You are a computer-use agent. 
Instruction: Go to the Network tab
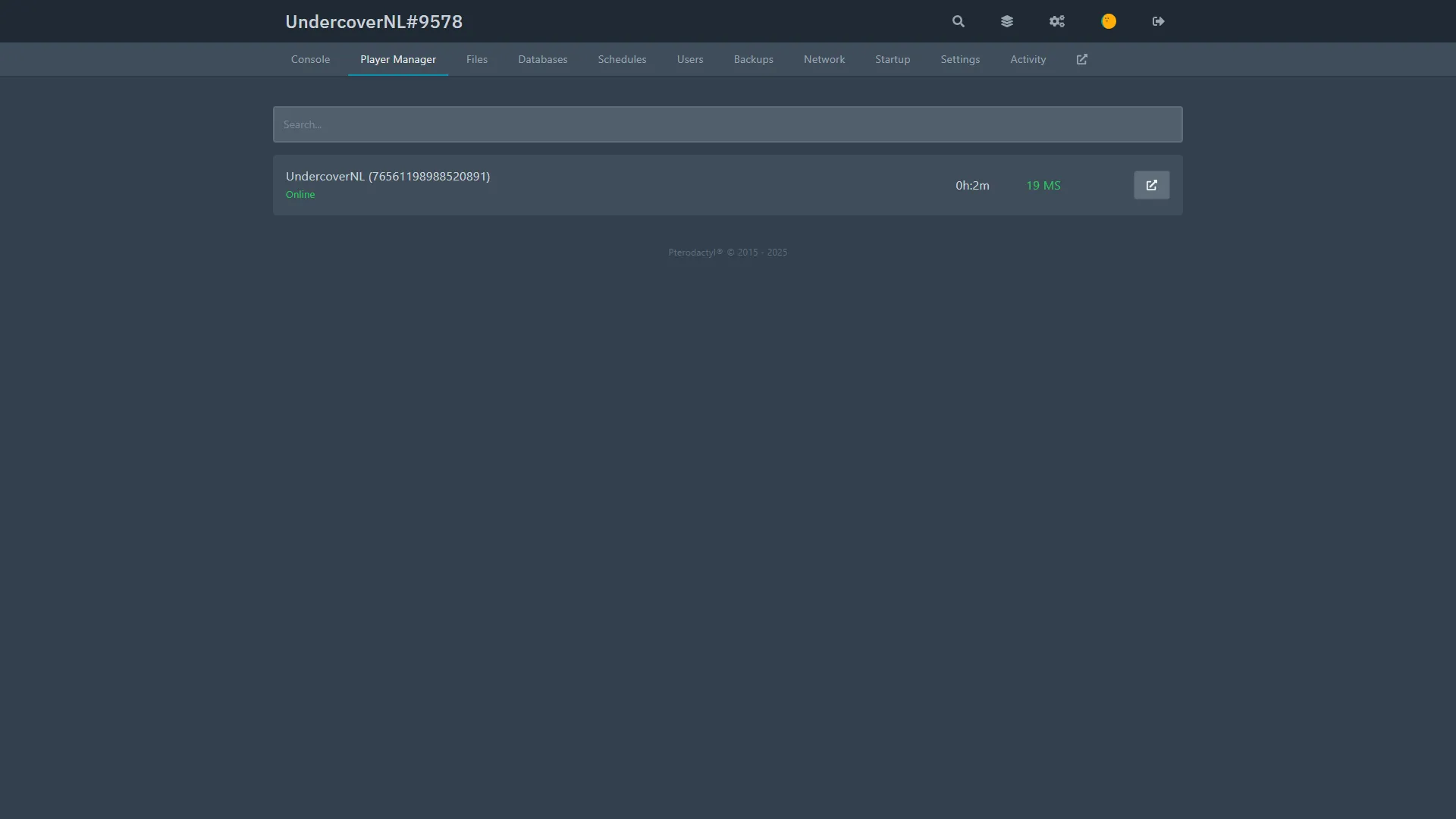pos(824,59)
